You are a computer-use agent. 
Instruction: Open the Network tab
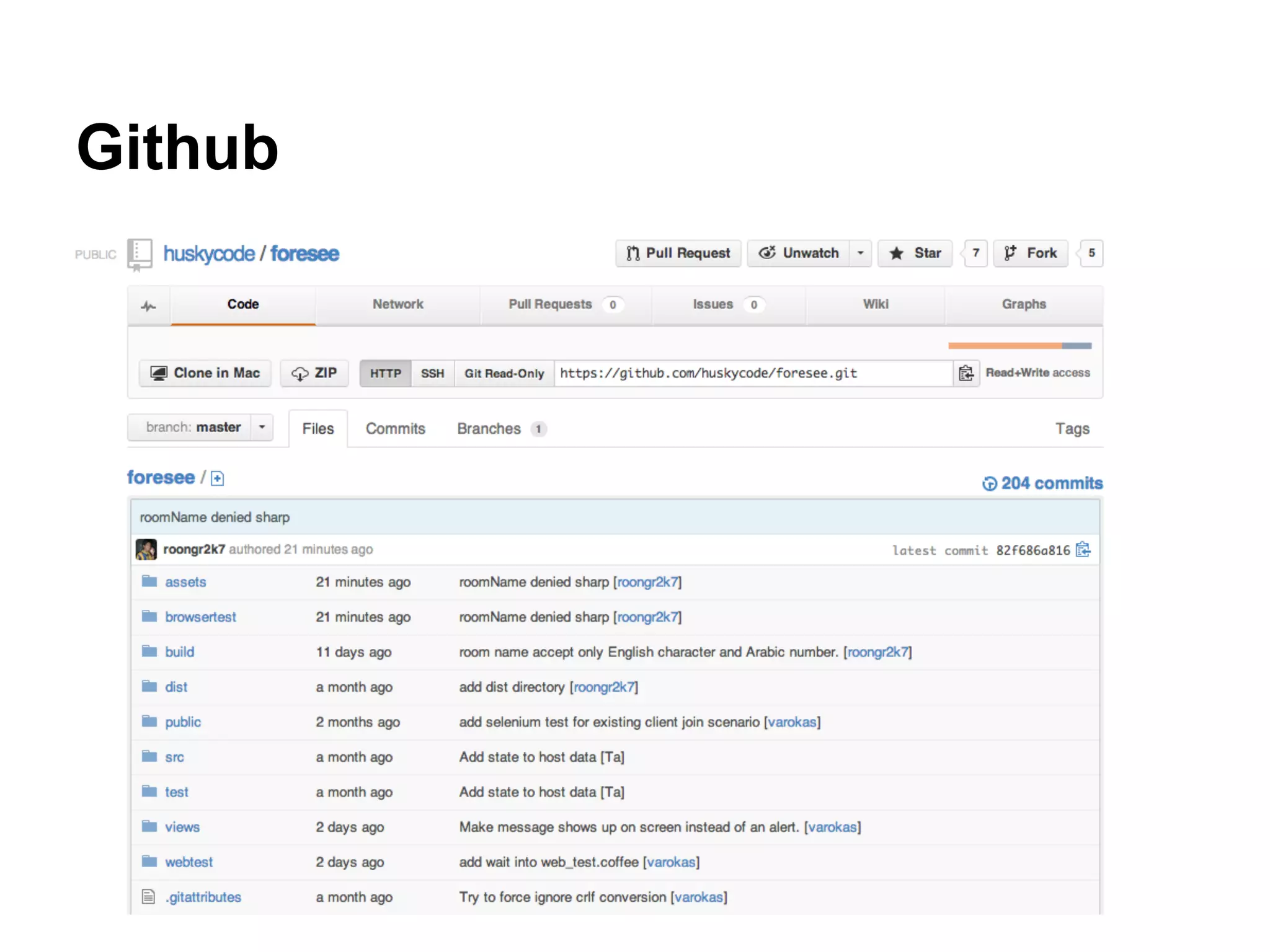[x=398, y=304]
